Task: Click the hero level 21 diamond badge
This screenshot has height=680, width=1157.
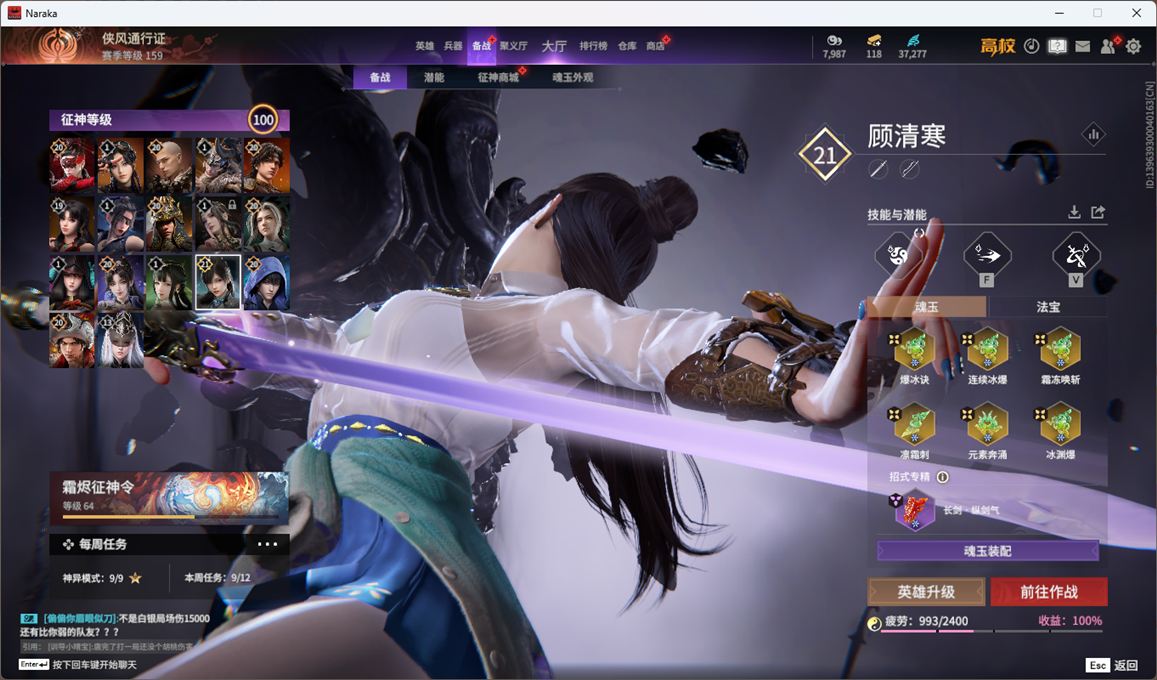Action: 824,154
